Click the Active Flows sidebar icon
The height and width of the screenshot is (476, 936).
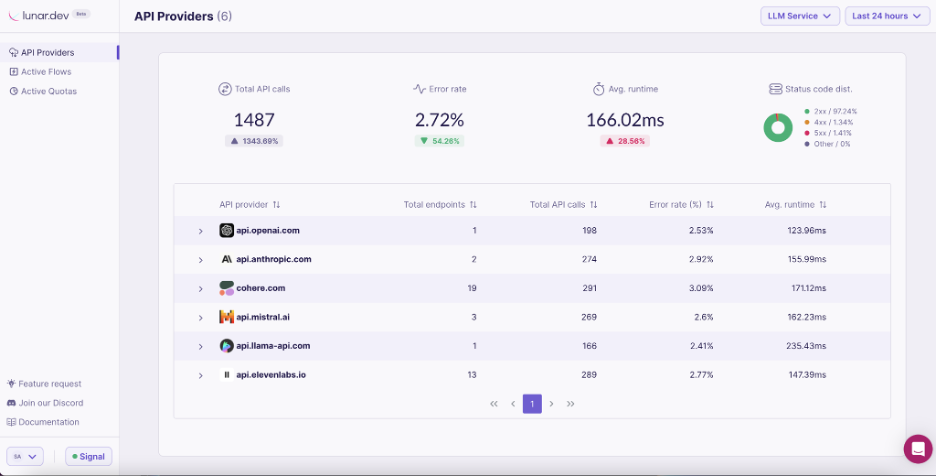[14, 72]
